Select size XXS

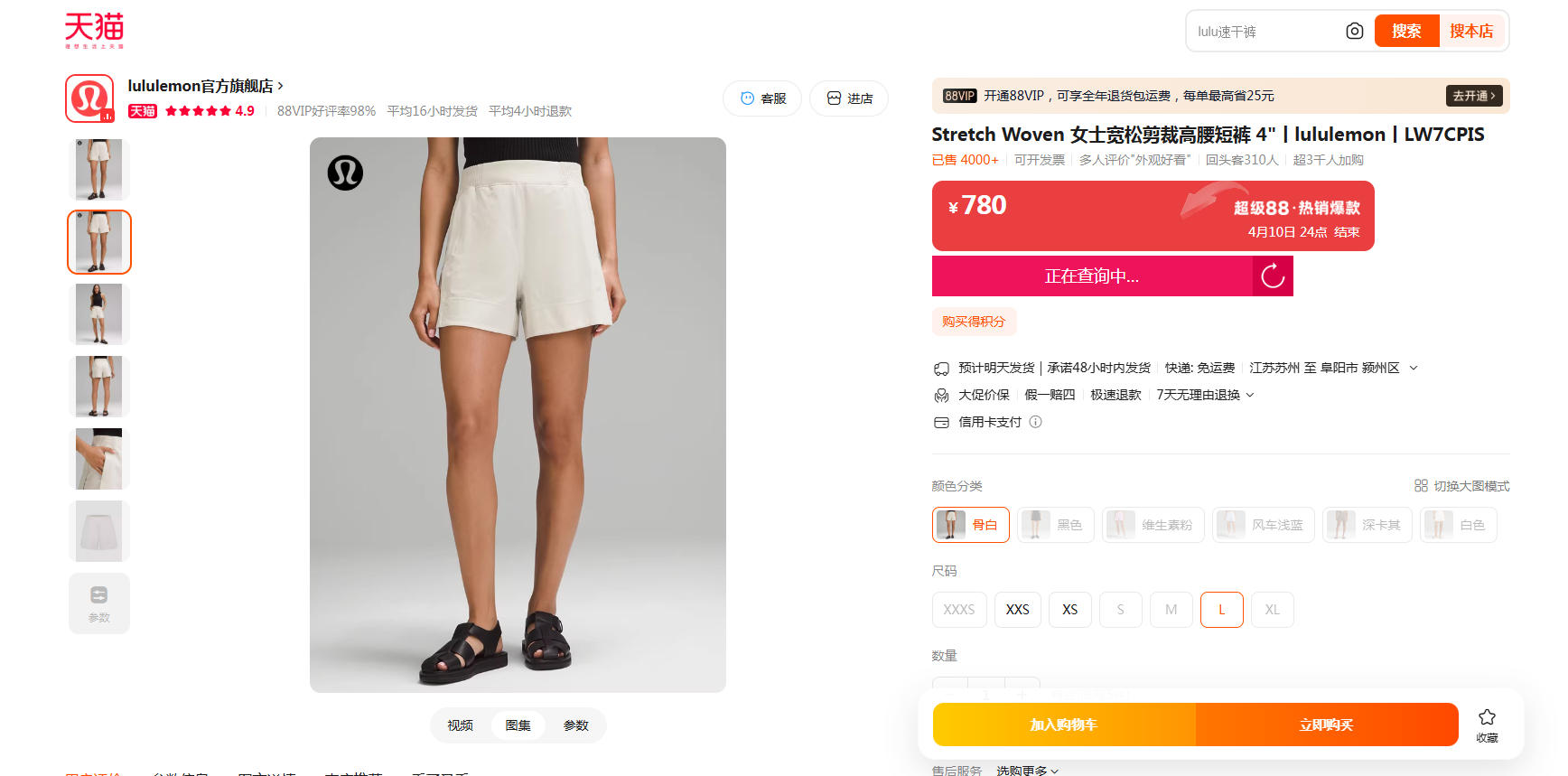pos(1018,610)
